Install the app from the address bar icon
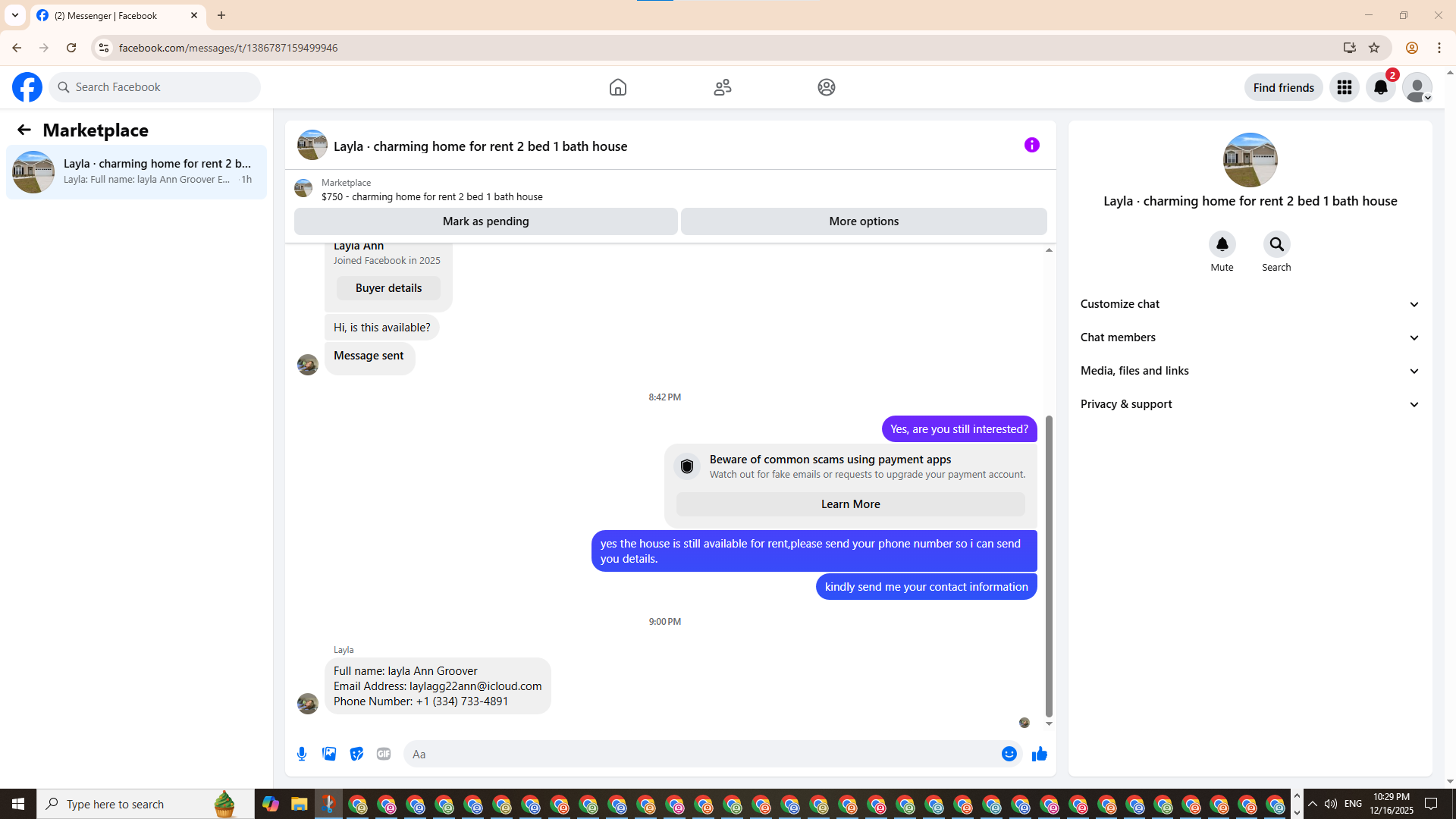The width and height of the screenshot is (1456, 819). (1350, 48)
